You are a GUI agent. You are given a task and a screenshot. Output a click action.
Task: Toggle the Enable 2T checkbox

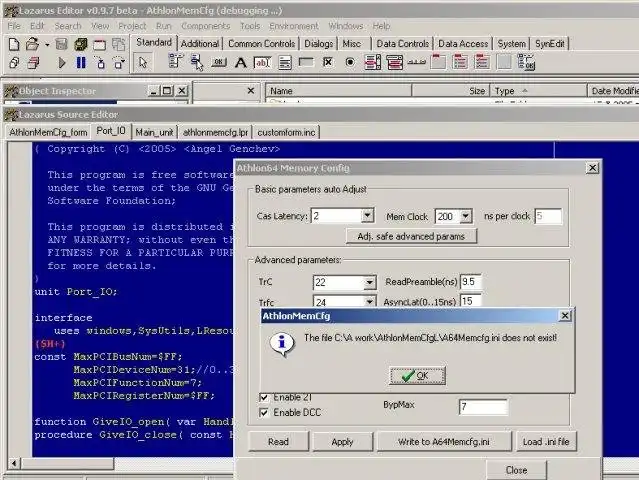coord(264,397)
